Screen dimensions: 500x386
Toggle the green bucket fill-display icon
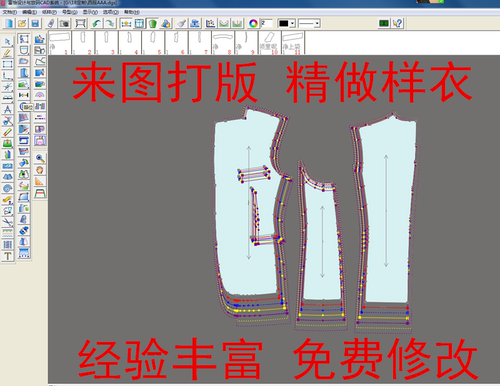point(153,23)
